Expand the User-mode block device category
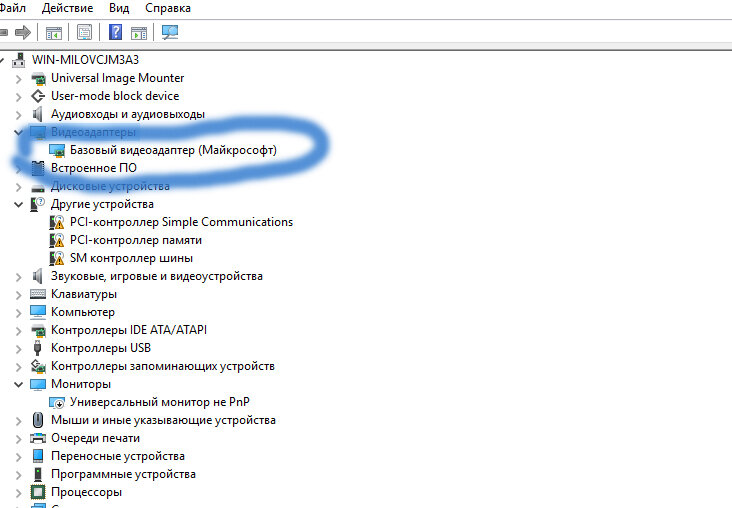732x508 pixels. (18, 97)
